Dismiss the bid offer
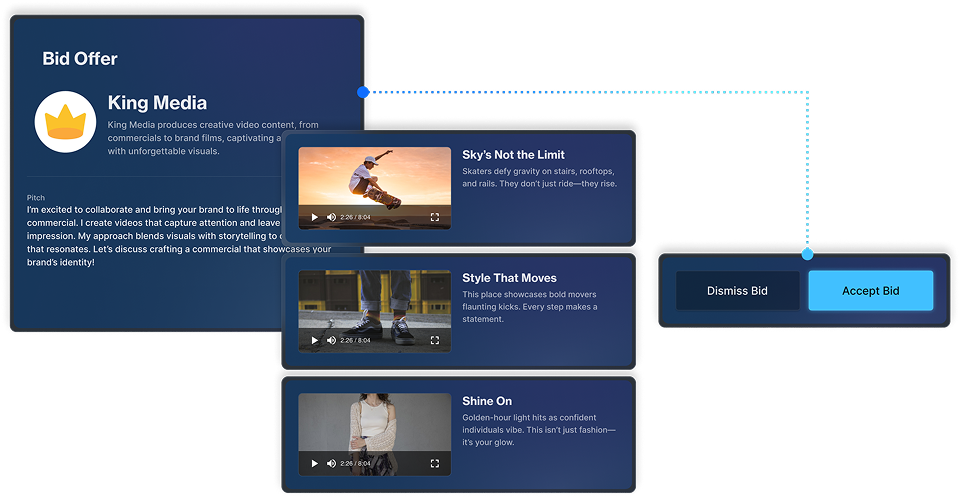 pyautogui.click(x=737, y=291)
